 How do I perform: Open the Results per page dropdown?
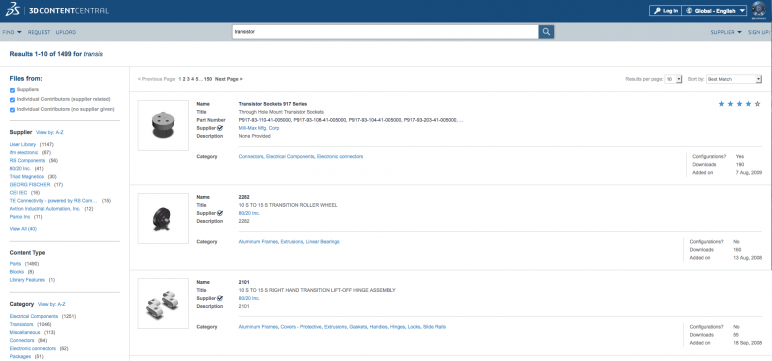[x=673, y=79]
